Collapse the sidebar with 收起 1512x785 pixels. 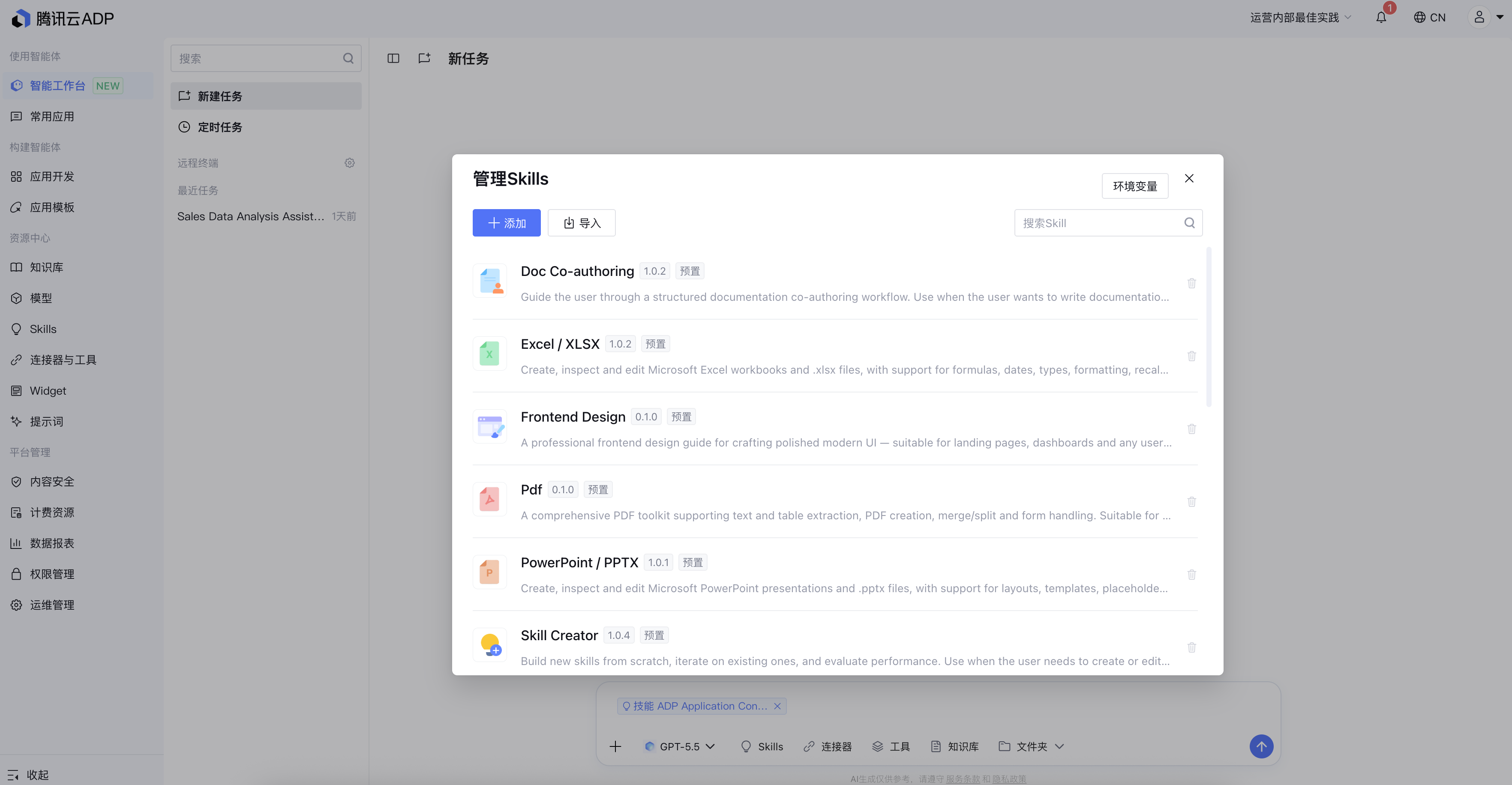pyautogui.click(x=29, y=774)
